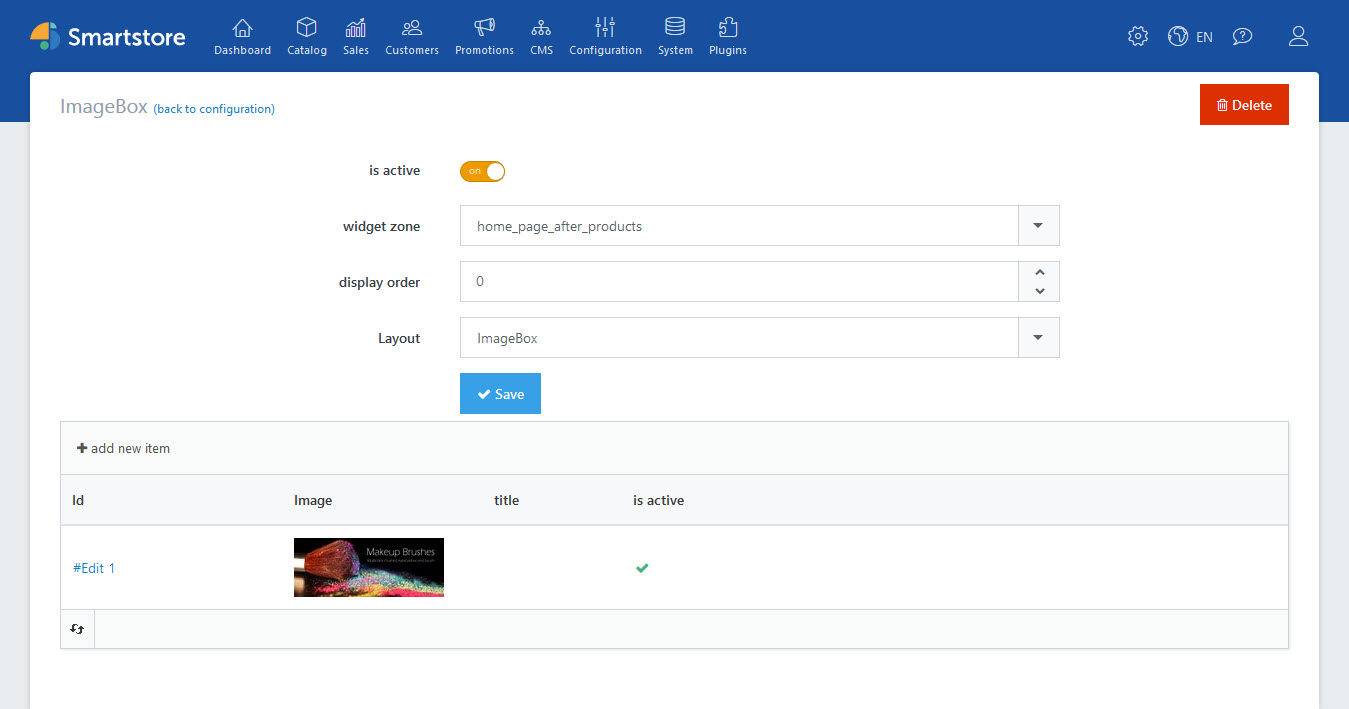This screenshot has width=1349, height=709.
Task: Click the grid refresh icon
Action: click(x=77, y=629)
